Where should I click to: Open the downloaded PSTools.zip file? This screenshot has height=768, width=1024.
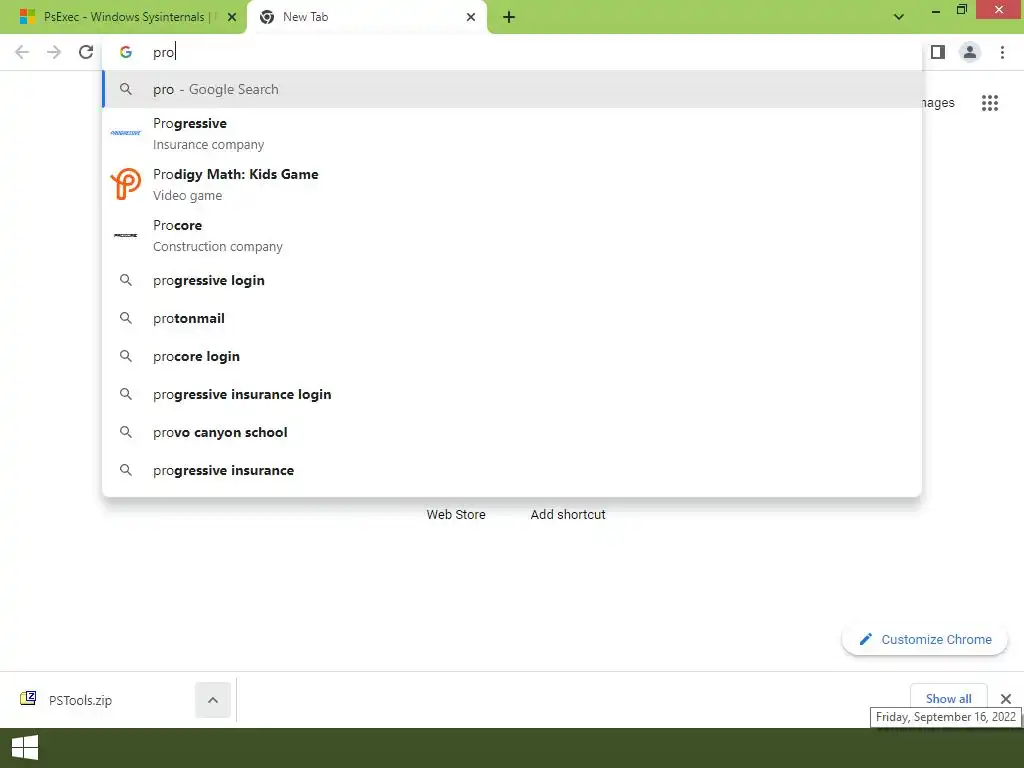pos(80,700)
